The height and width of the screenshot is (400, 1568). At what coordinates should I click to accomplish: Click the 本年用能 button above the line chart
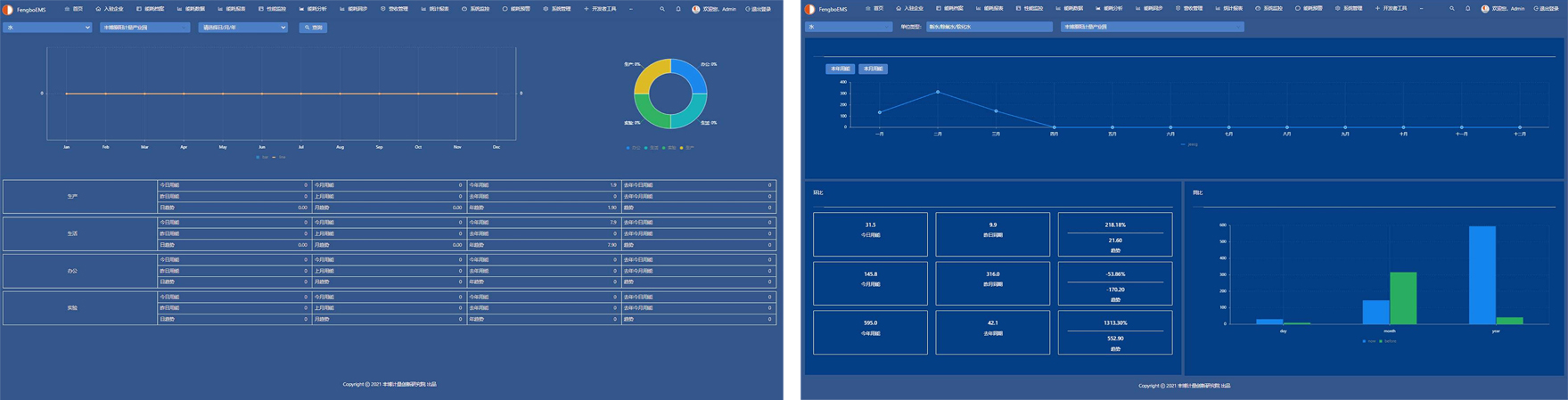tap(840, 69)
